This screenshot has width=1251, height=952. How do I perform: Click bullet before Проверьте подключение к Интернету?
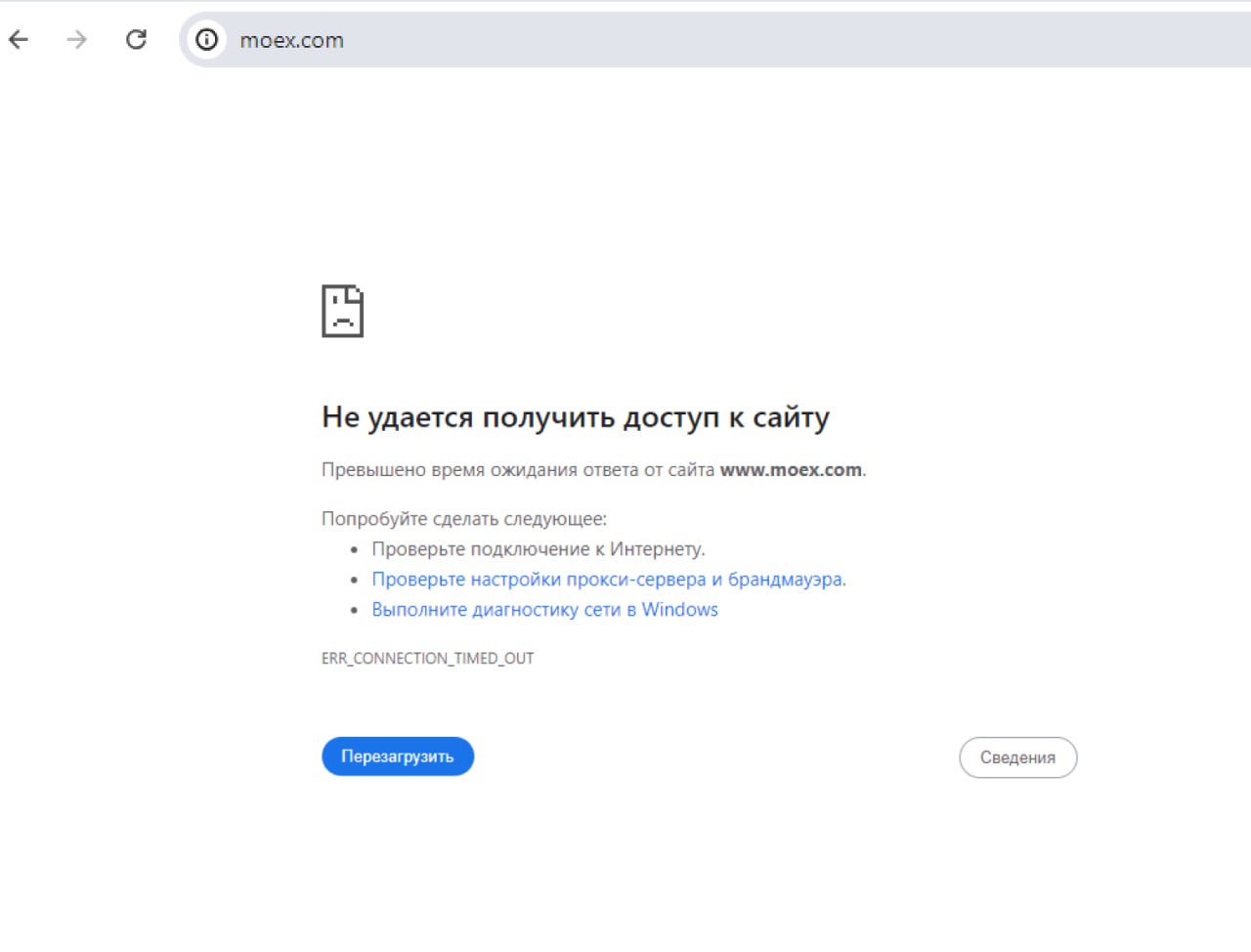[x=355, y=550]
